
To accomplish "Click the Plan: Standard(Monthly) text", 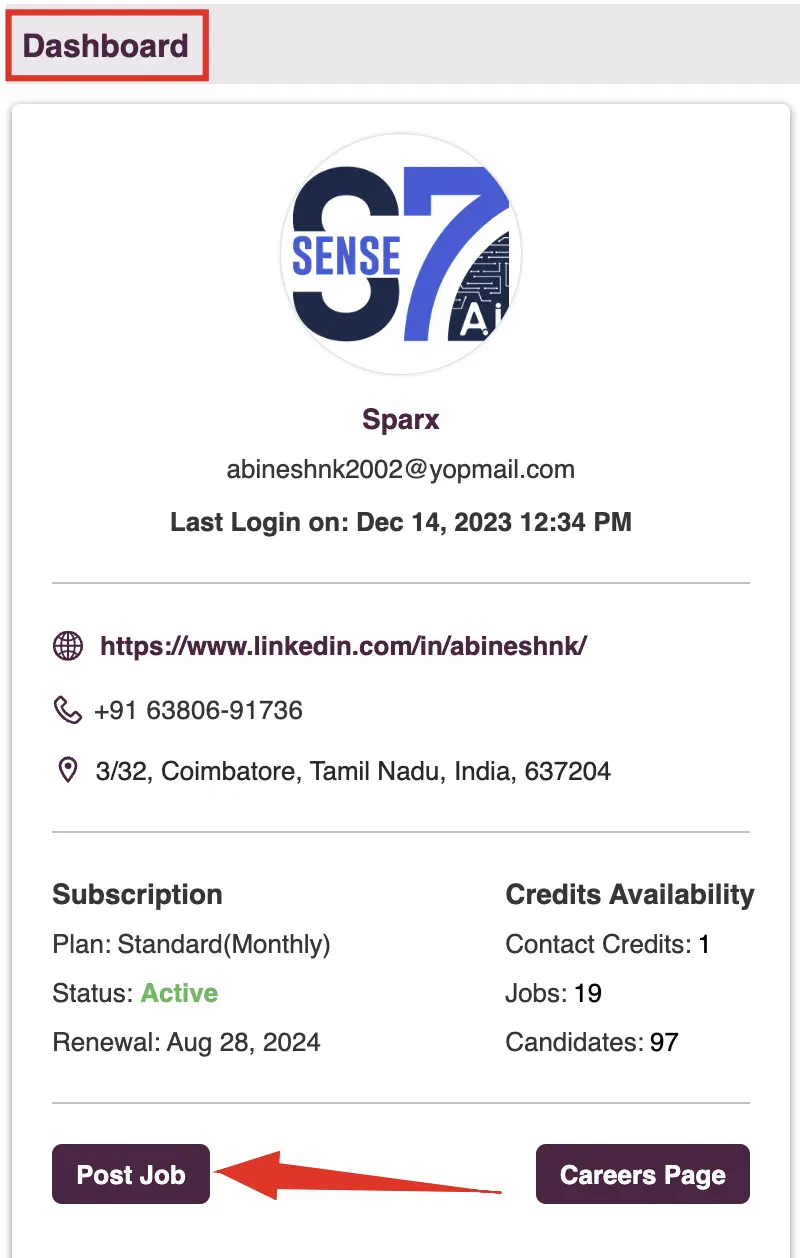I will coord(191,944).
